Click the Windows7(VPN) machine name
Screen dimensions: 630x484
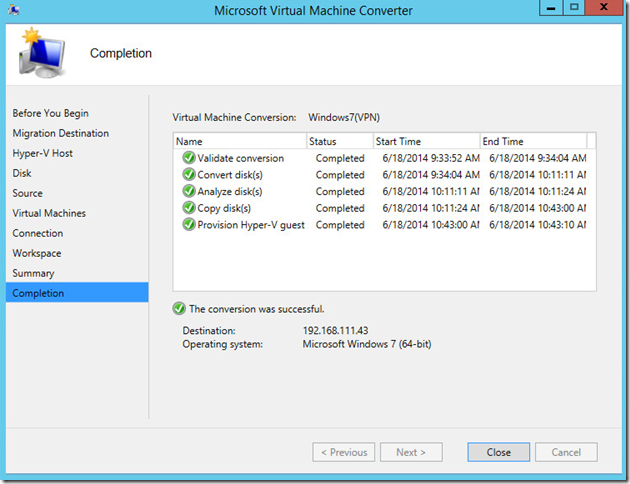click(344, 117)
